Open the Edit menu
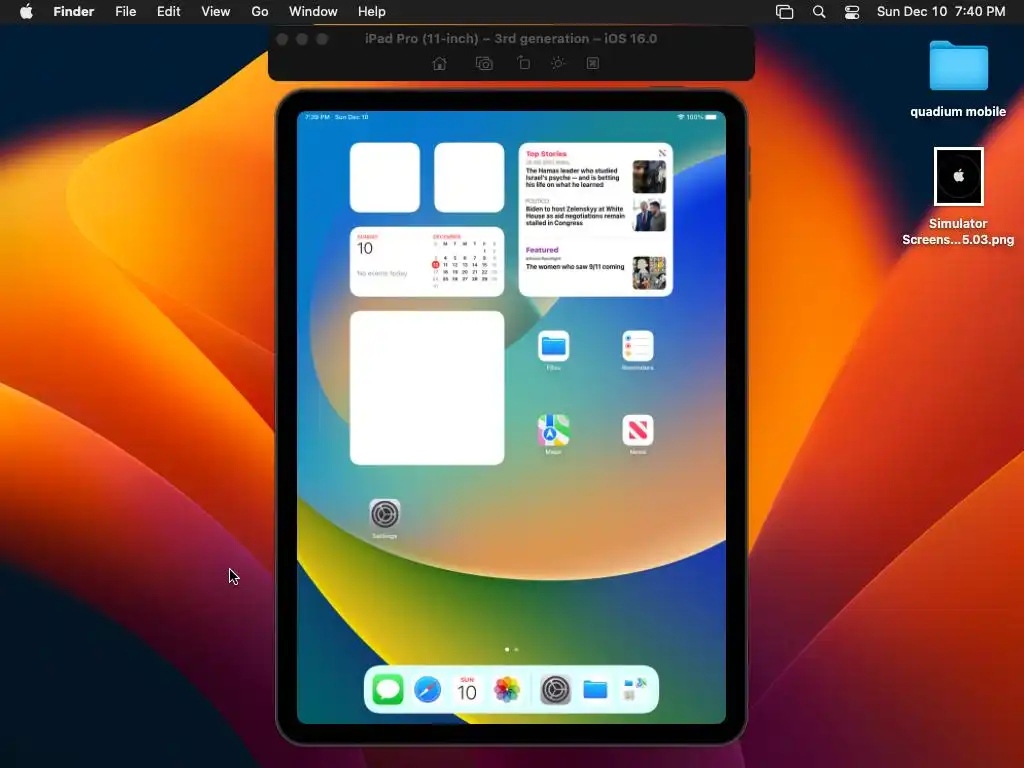The height and width of the screenshot is (768, 1024). pos(168,12)
